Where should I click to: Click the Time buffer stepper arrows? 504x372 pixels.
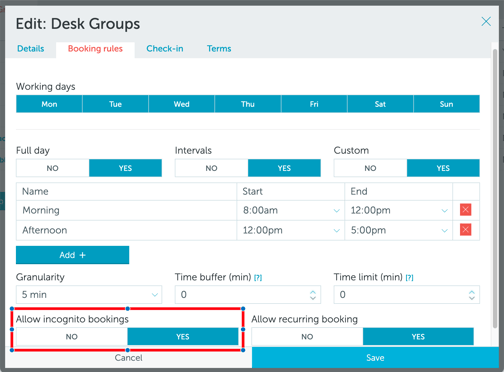click(x=313, y=295)
